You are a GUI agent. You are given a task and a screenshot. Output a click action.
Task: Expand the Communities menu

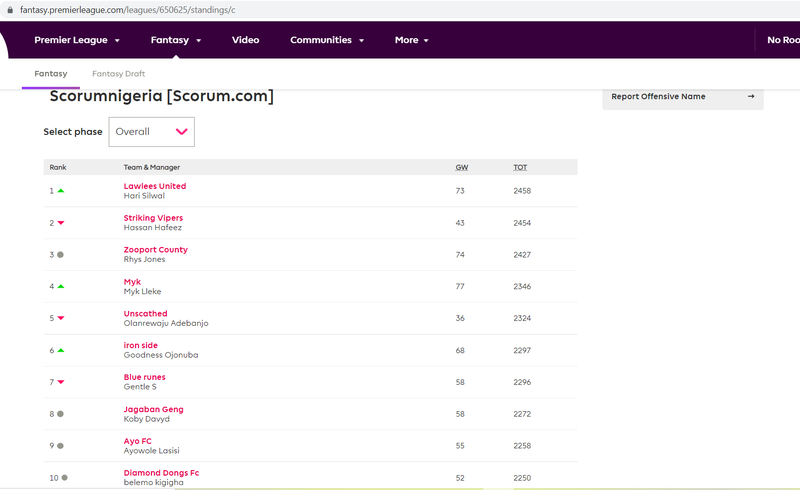[327, 40]
